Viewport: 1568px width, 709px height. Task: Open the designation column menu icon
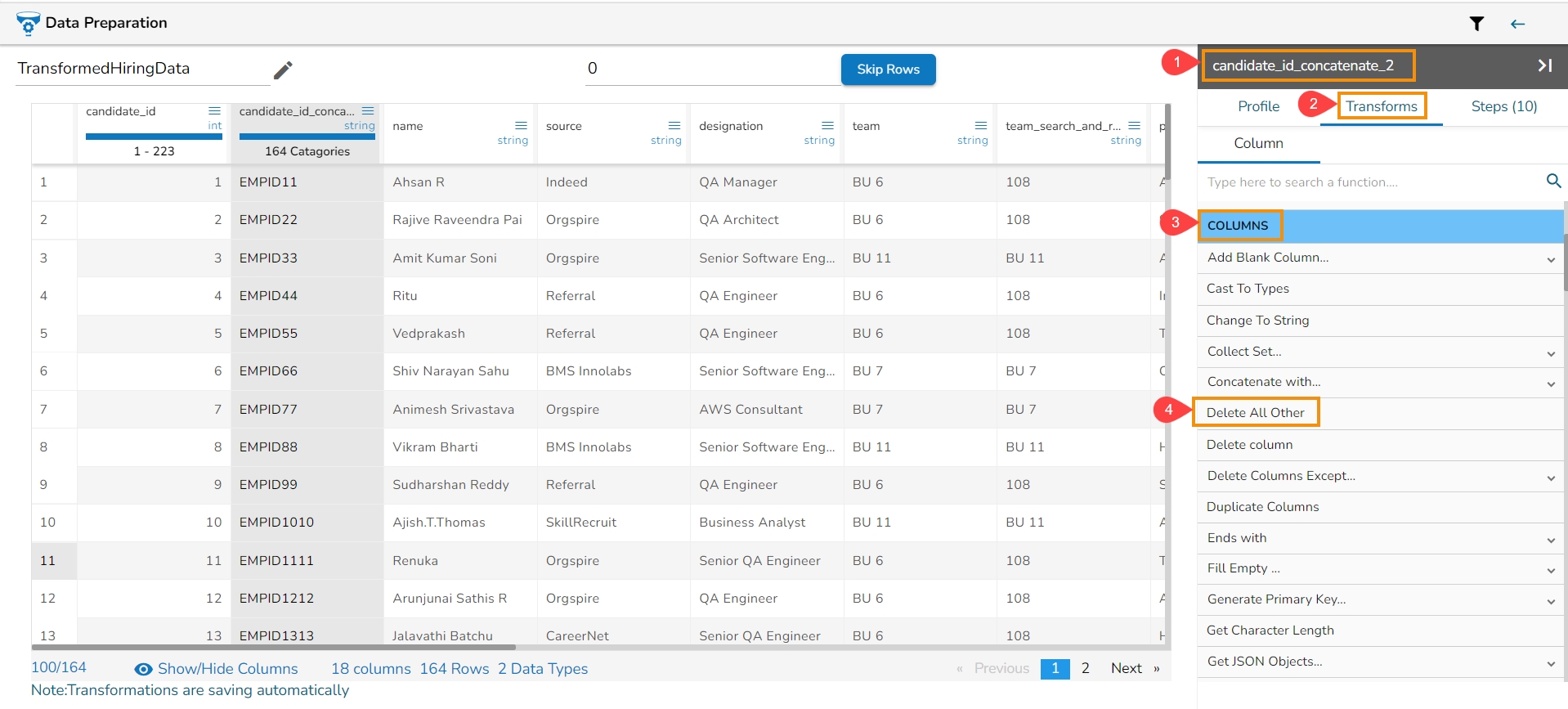point(827,126)
